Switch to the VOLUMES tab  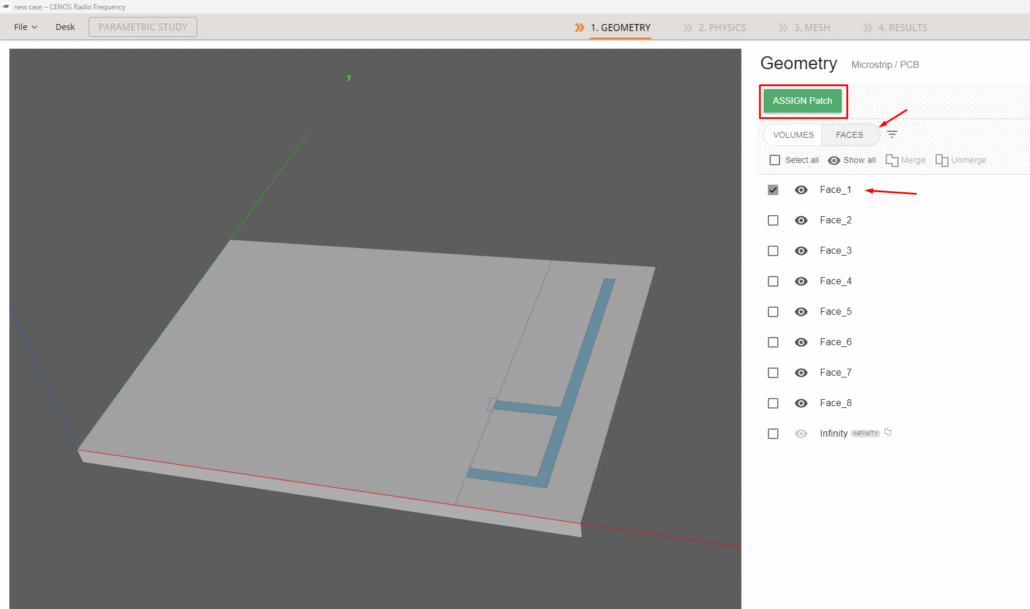tap(793, 135)
